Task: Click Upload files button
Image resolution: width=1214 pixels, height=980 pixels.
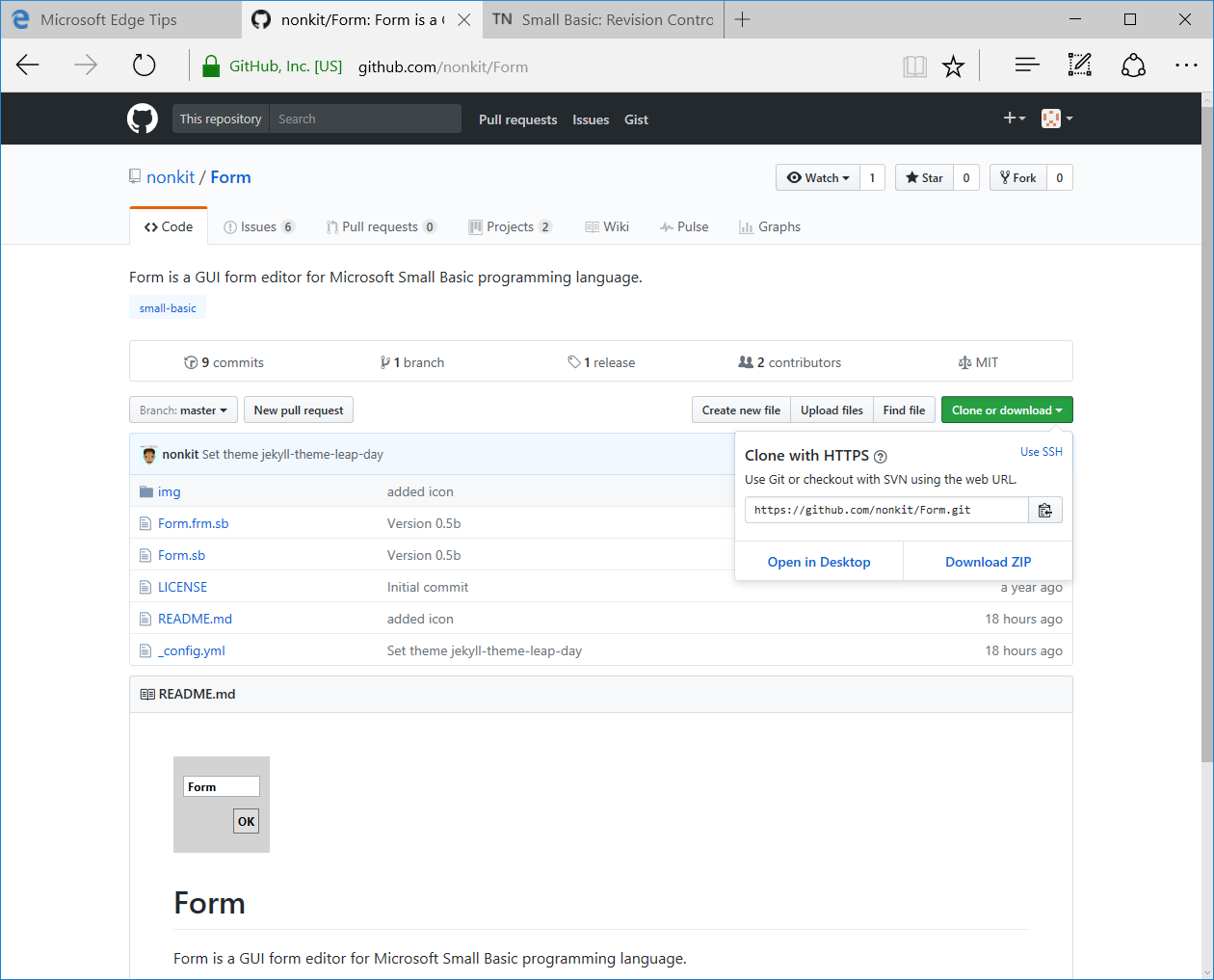Action: point(831,411)
